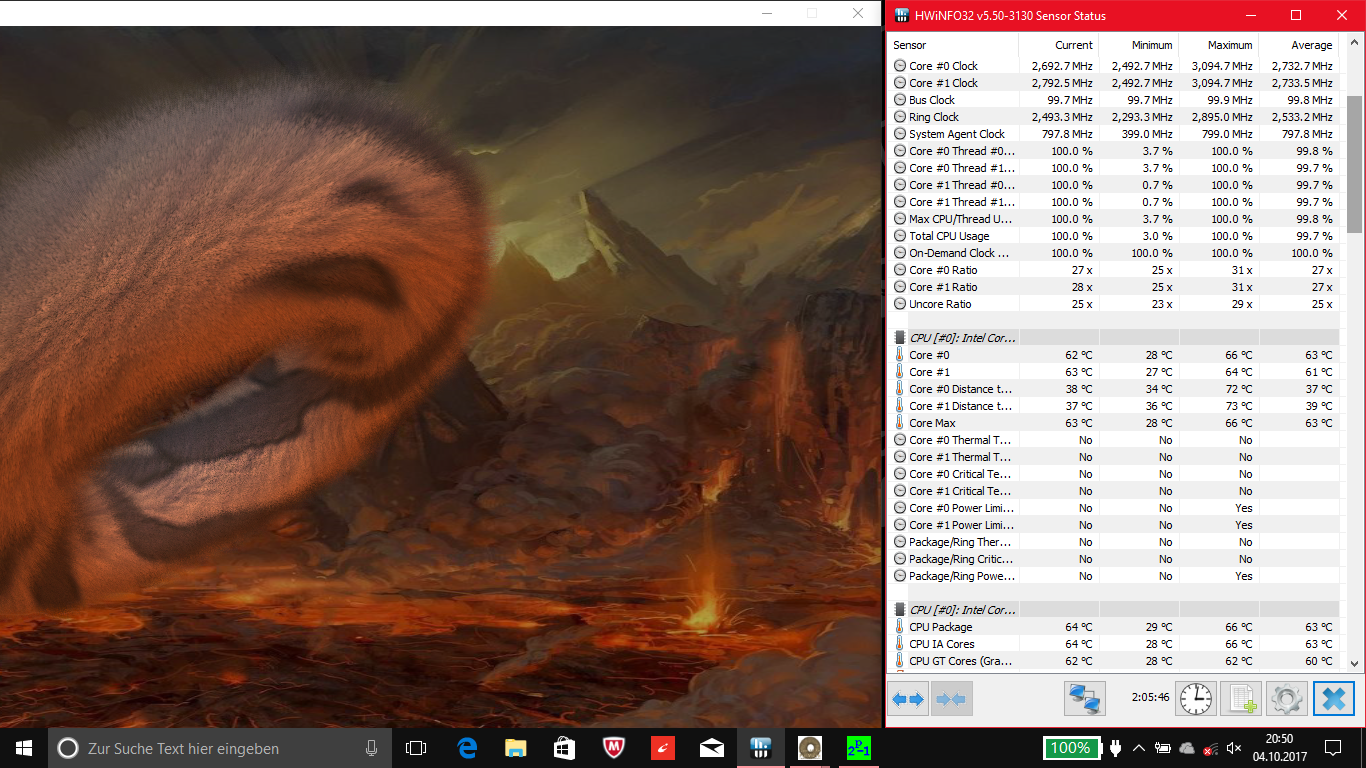This screenshot has width=1366, height=768.
Task: Select the 'Uncore Ratio' sensor label
Action: tap(940, 304)
